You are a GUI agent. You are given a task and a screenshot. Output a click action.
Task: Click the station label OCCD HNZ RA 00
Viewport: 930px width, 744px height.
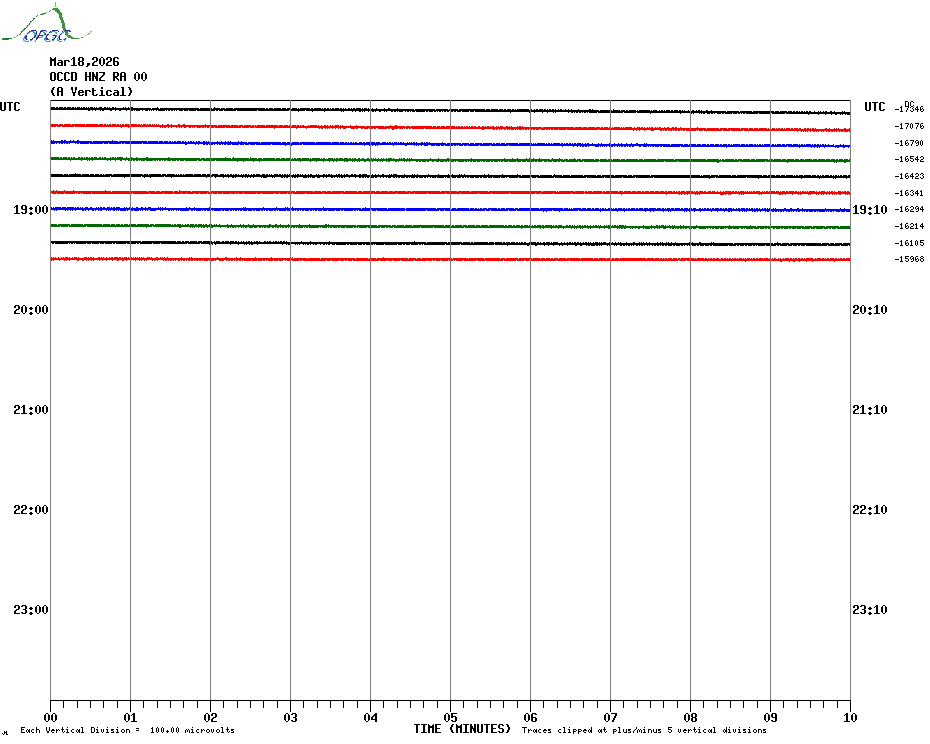(x=98, y=77)
